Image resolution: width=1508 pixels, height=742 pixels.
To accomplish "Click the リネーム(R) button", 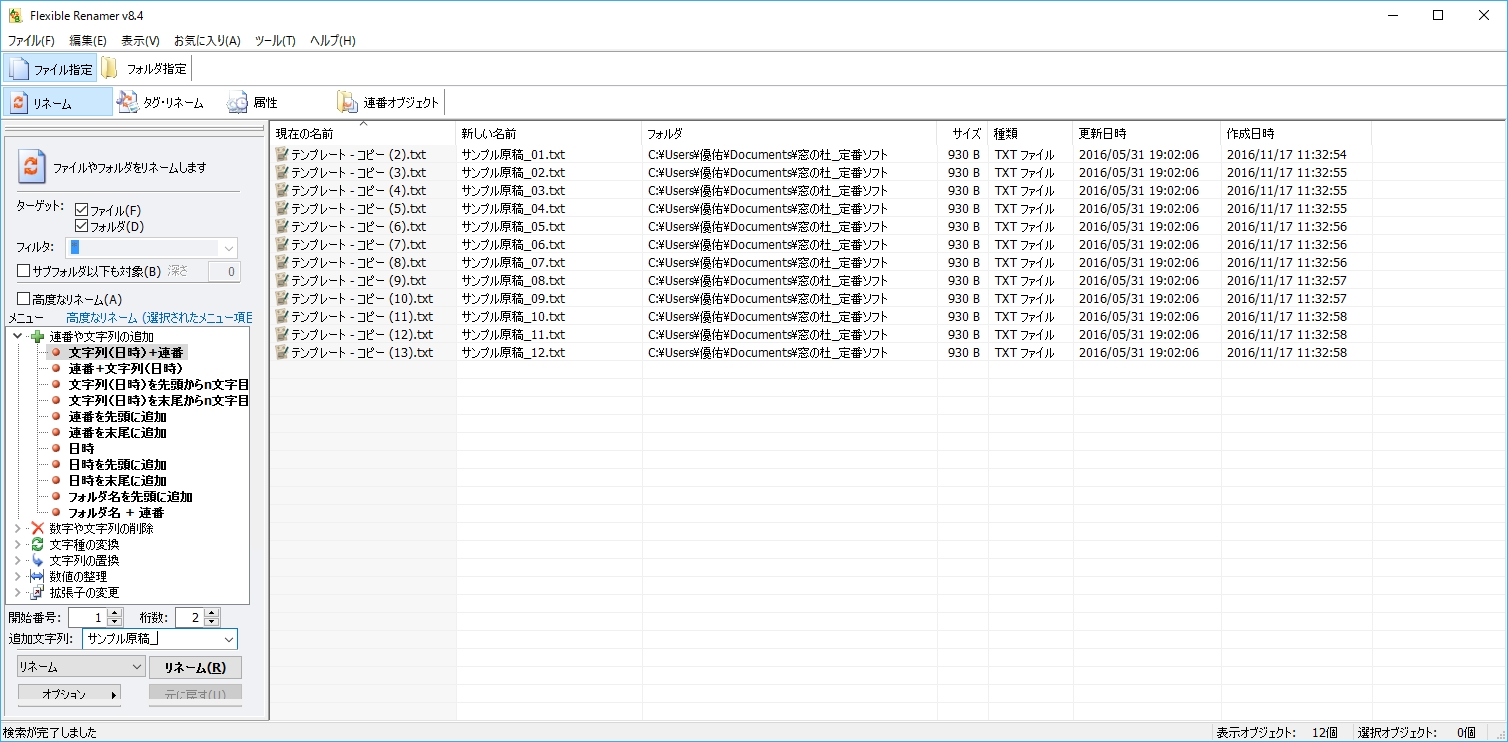I will 195,668.
